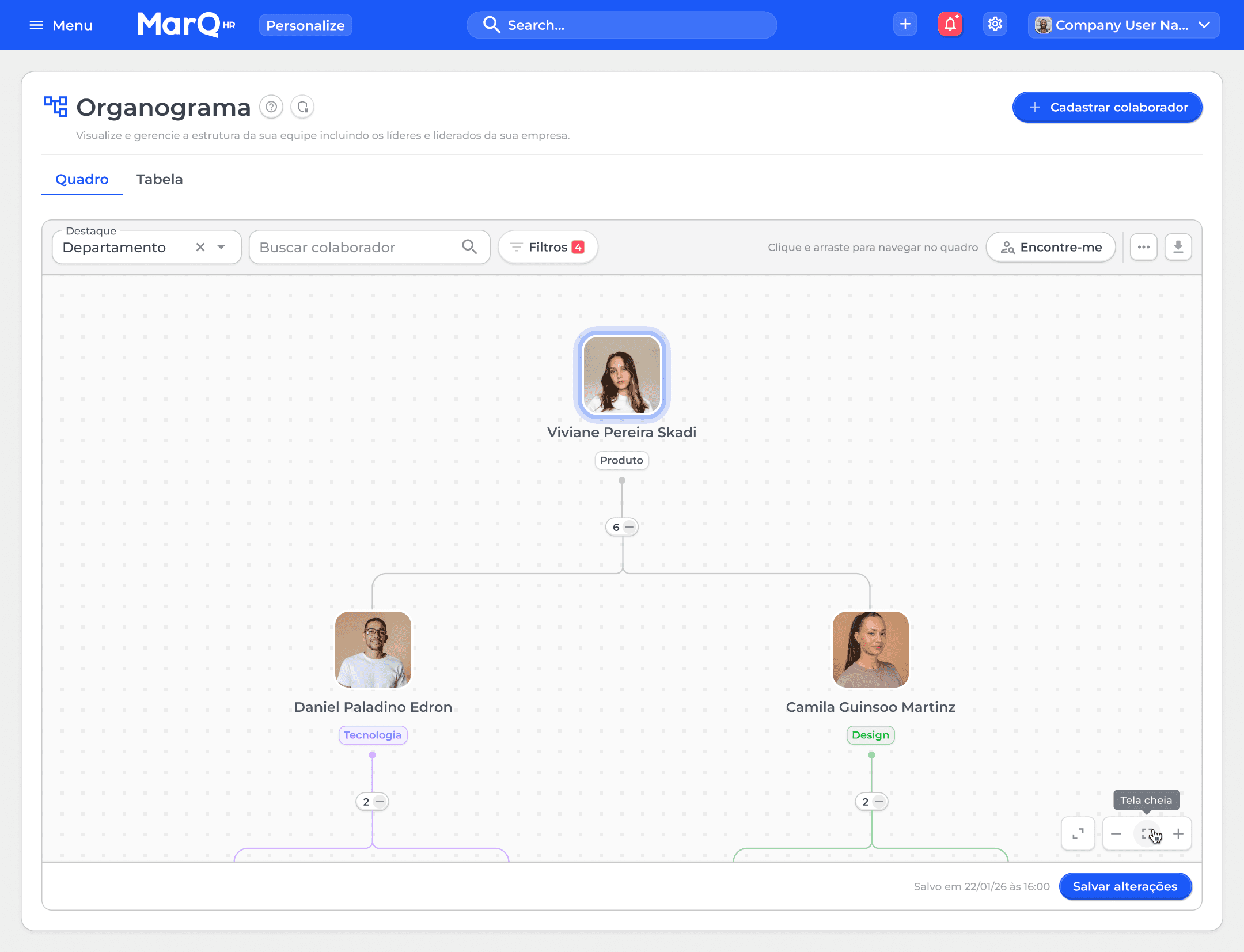
Task: Select Daniel Paladino Edron's photo
Action: coord(373,650)
